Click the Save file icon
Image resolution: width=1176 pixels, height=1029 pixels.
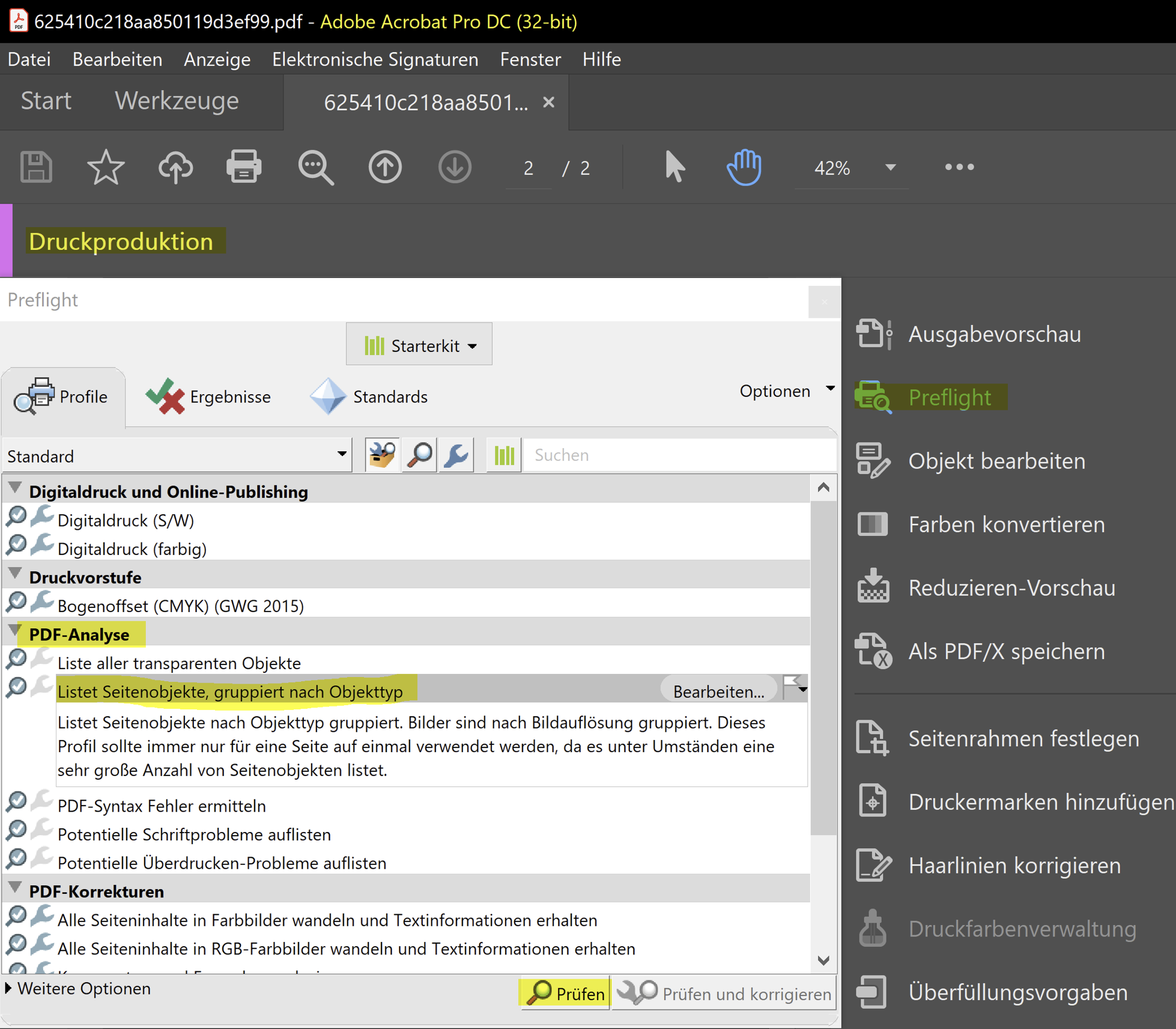click(x=36, y=167)
